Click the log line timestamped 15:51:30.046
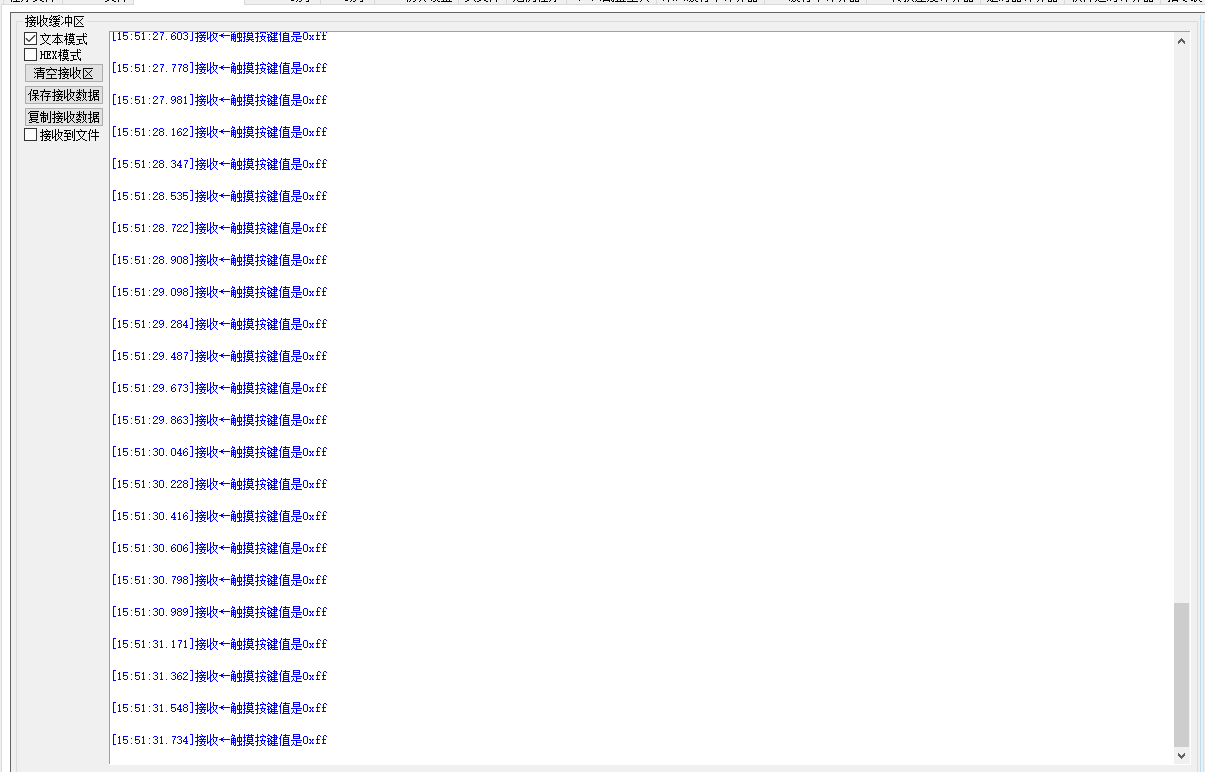Viewport: 1205px width, 772px height. click(219, 452)
